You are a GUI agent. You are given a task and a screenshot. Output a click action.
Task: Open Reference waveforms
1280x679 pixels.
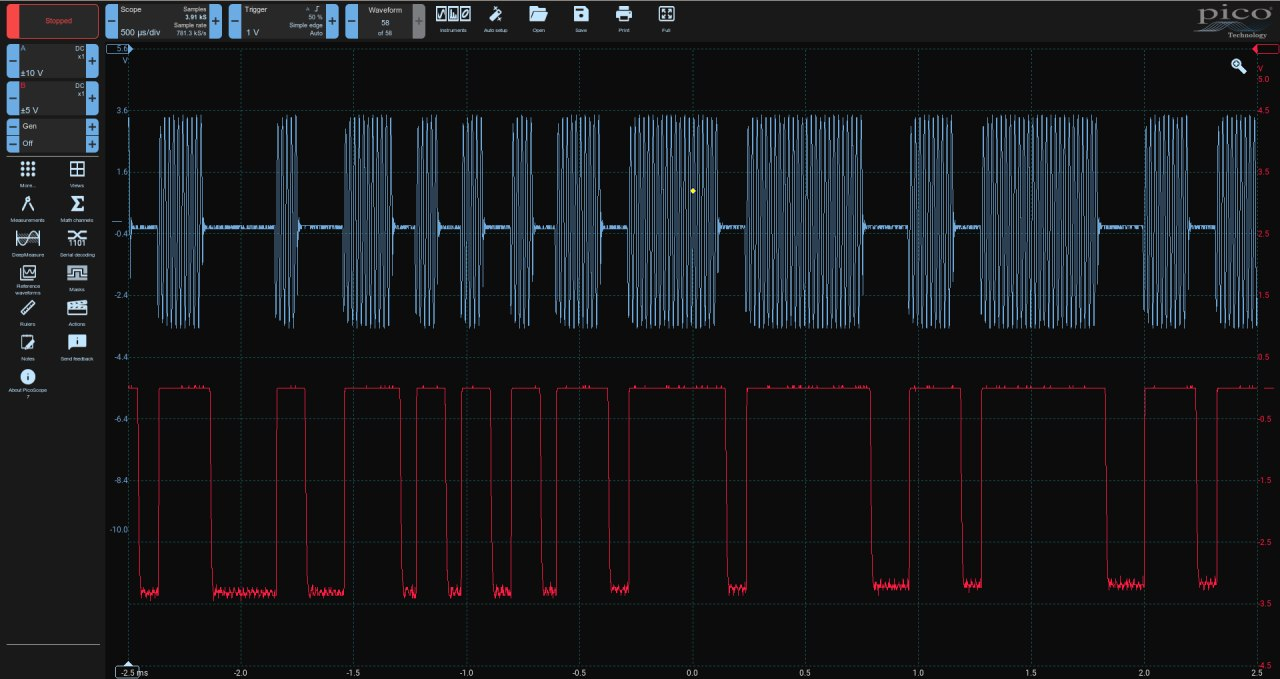click(x=28, y=278)
